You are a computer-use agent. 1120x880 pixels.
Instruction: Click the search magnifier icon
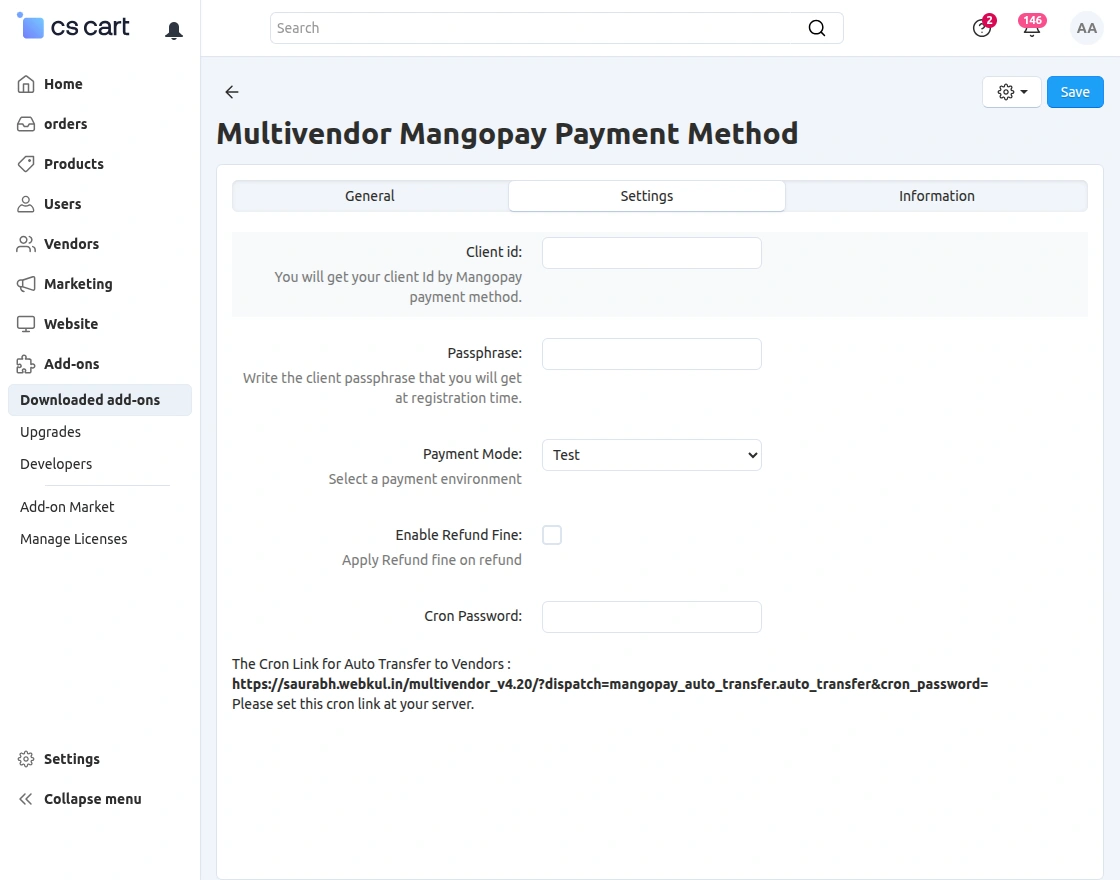816,28
